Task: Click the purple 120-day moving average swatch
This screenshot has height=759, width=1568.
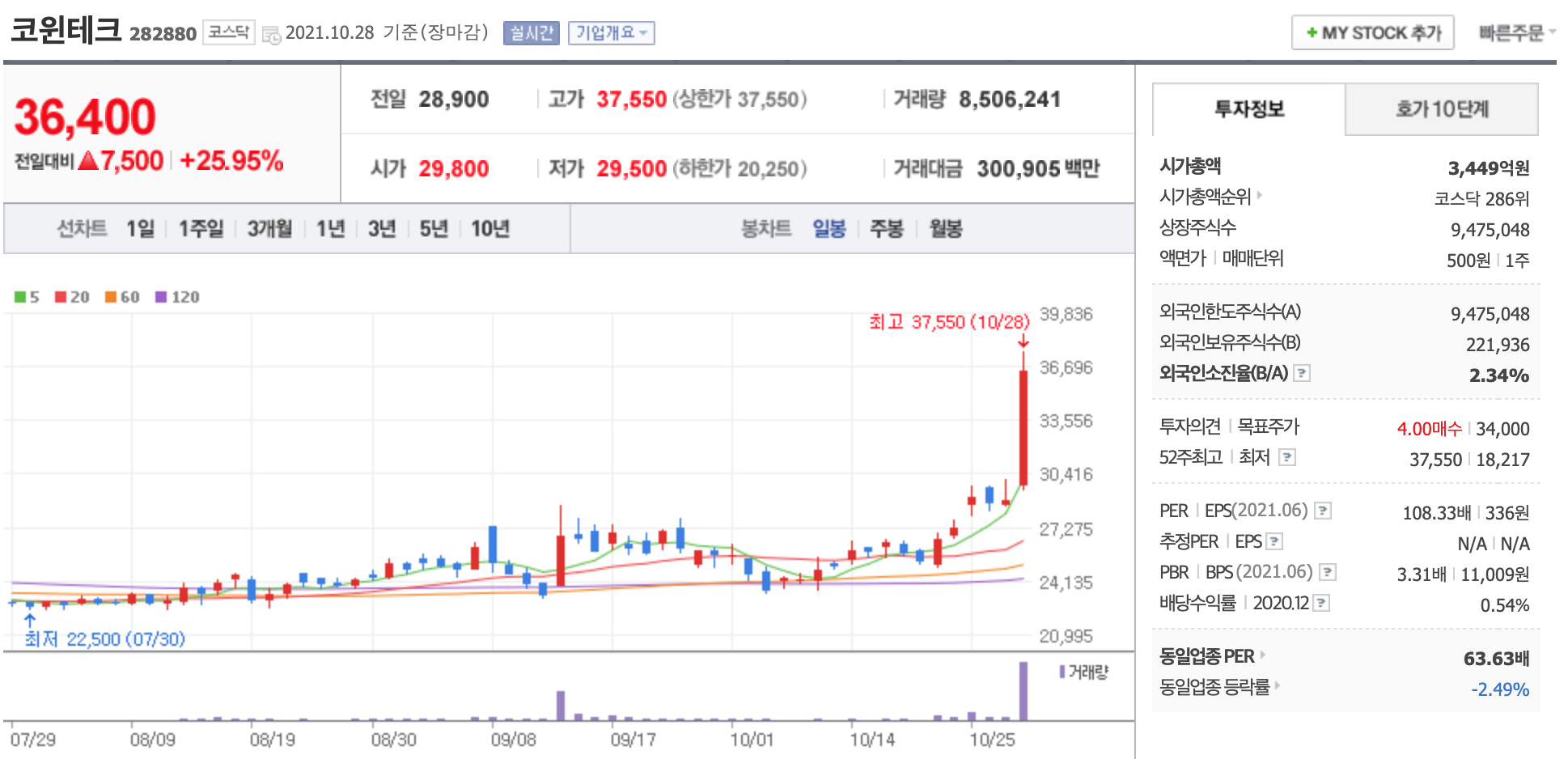Action: 161,297
